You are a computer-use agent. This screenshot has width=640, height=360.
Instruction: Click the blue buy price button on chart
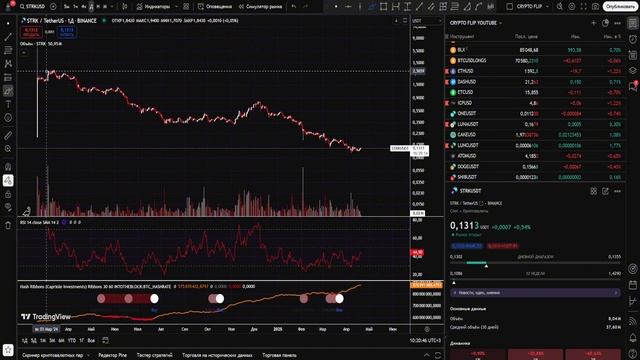(67, 32)
